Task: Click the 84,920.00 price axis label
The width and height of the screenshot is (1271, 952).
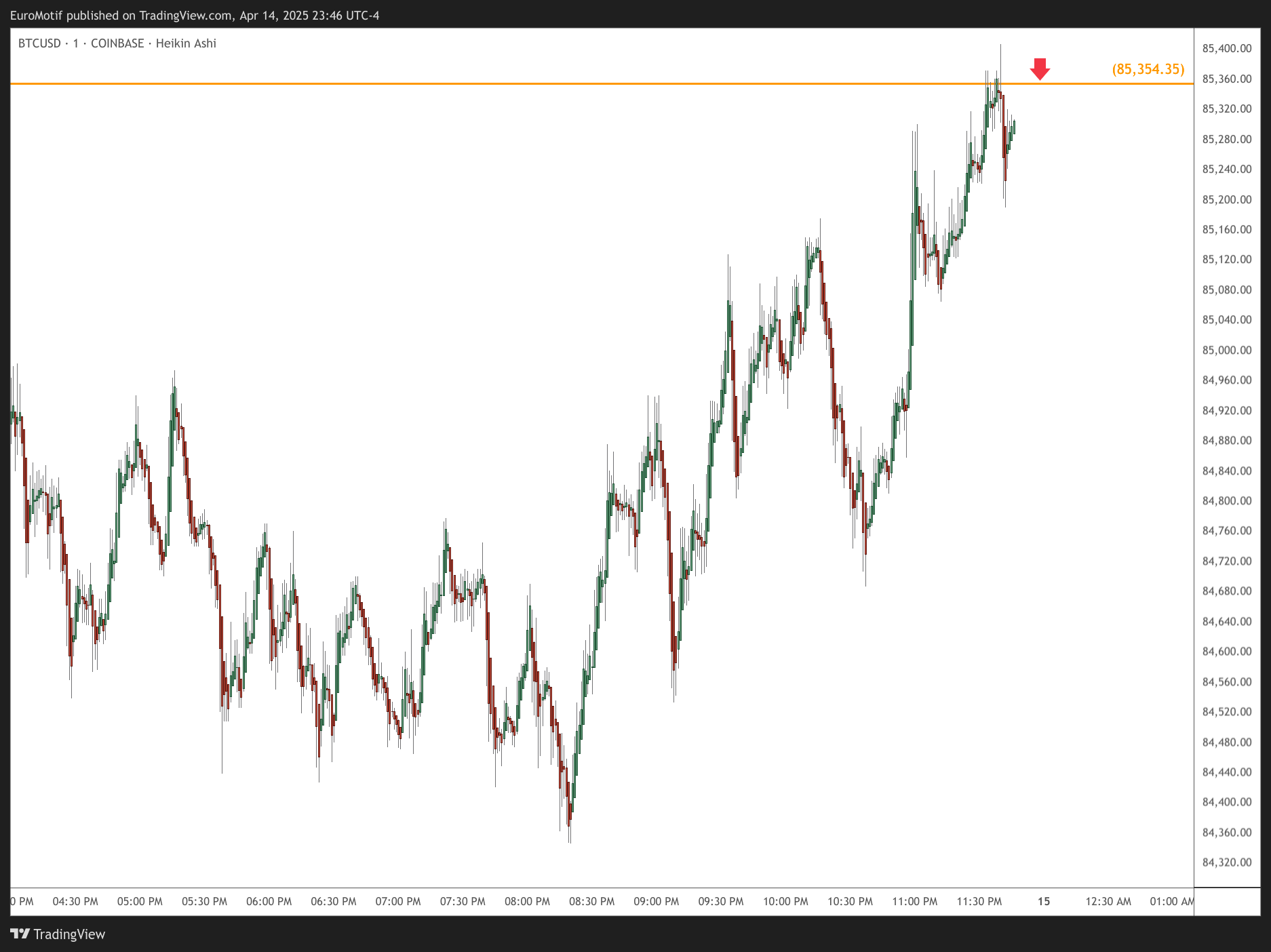Action: [x=1227, y=410]
